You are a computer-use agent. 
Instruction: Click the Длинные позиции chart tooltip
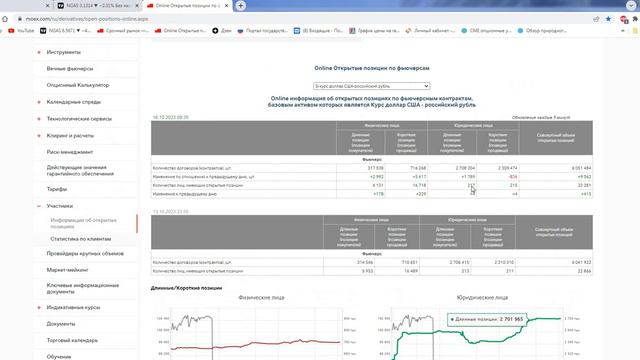(487, 319)
